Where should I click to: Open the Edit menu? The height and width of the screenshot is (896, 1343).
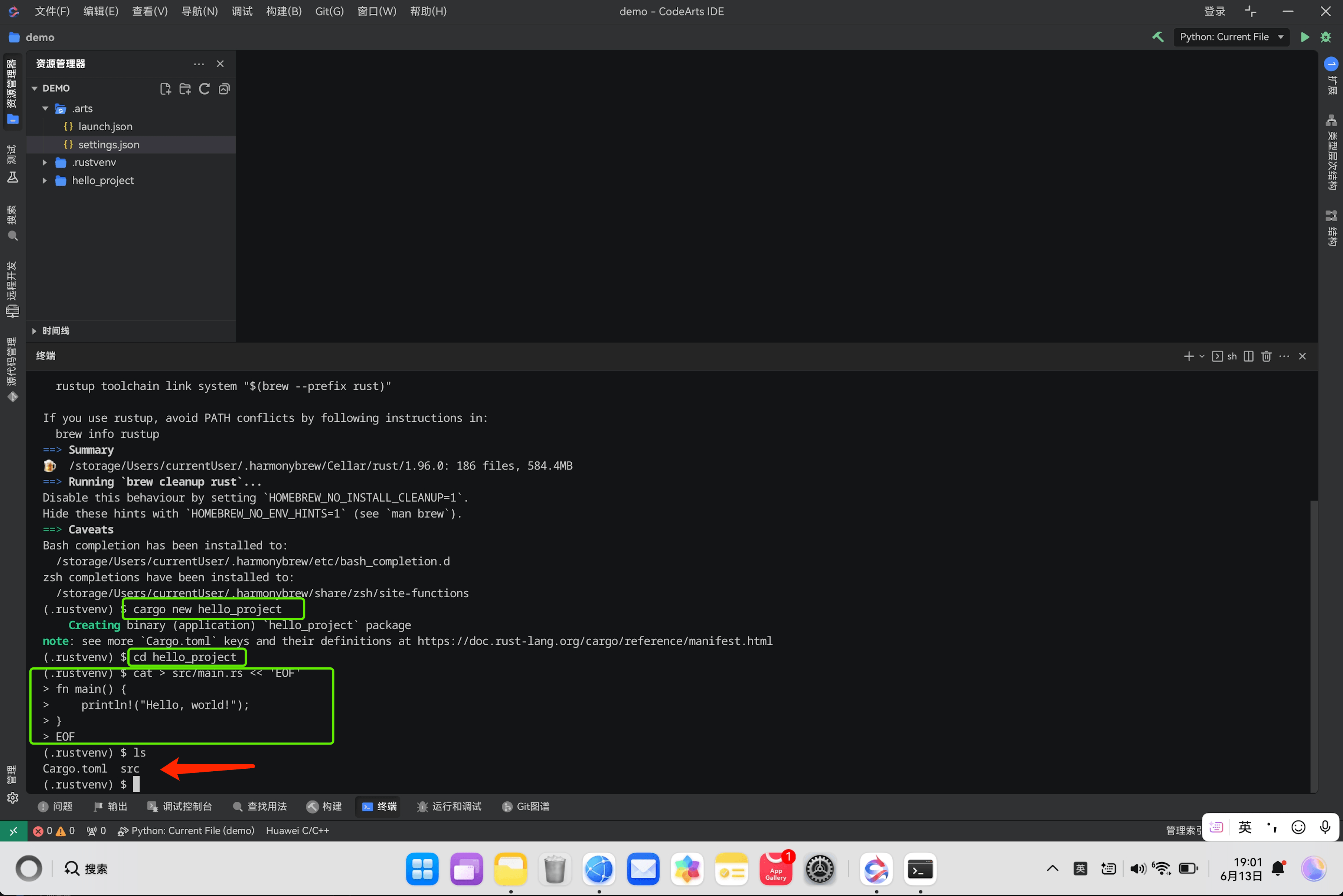point(101,12)
